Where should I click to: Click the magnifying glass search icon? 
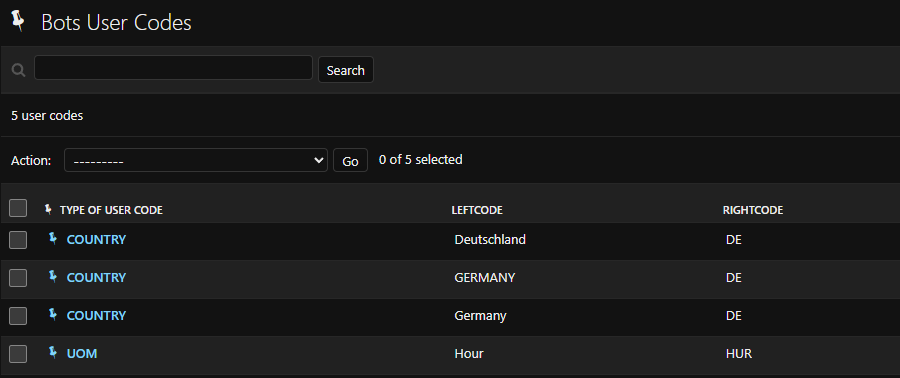point(18,70)
